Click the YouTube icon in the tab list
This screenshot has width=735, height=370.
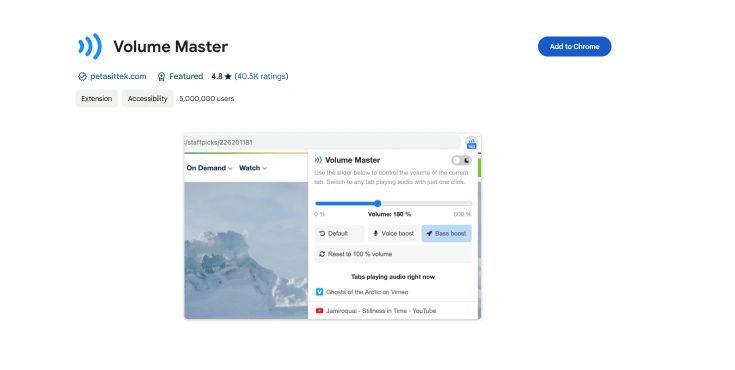pos(319,310)
